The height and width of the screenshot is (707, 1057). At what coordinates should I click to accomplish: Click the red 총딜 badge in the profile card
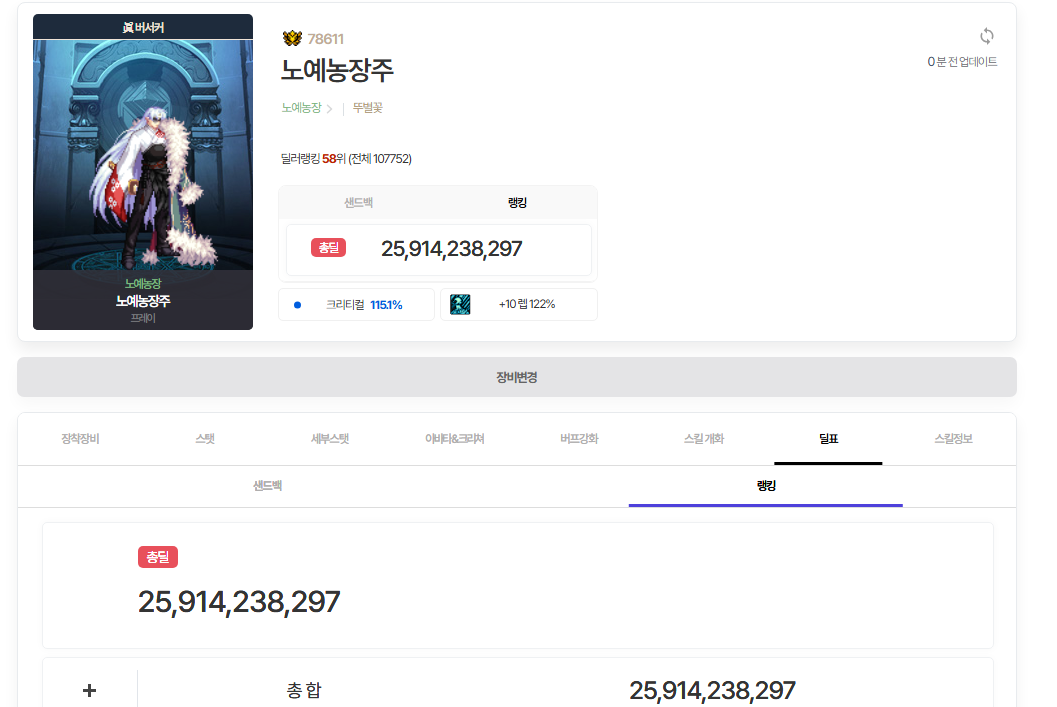[x=328, y=248]
